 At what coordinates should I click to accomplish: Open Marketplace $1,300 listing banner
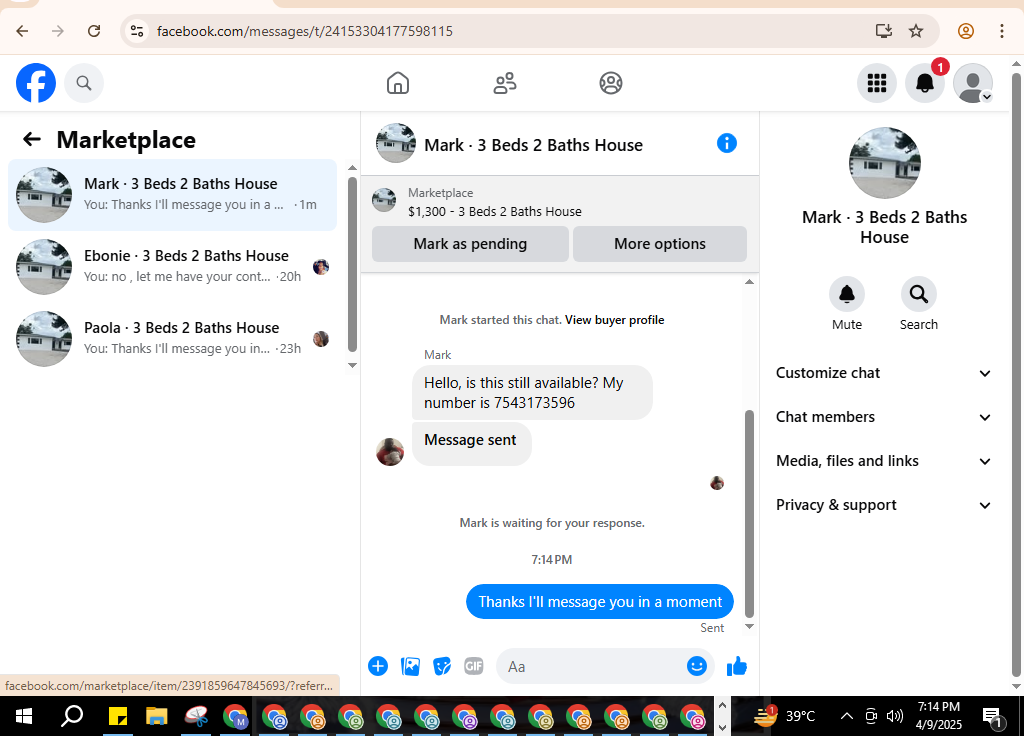pos(560,202)
